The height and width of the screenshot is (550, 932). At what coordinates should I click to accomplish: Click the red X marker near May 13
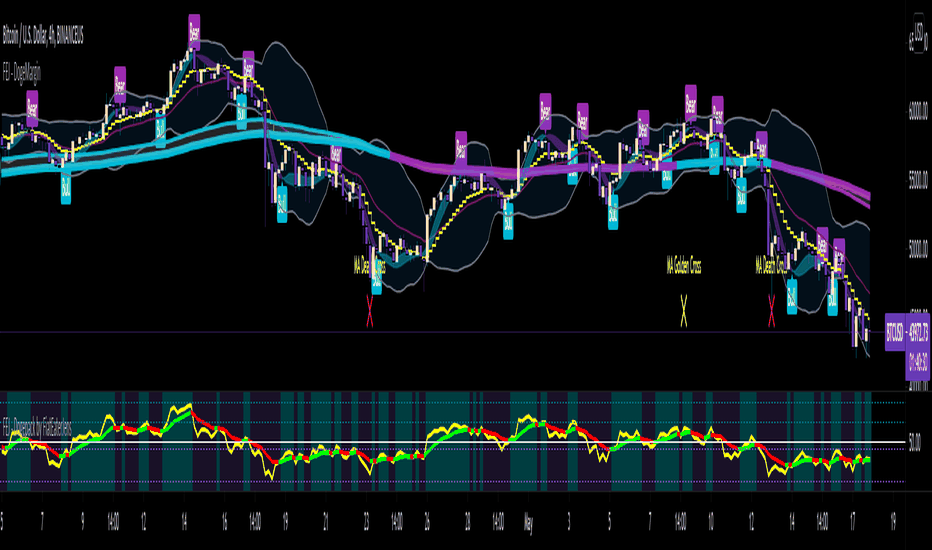(772, 311)
